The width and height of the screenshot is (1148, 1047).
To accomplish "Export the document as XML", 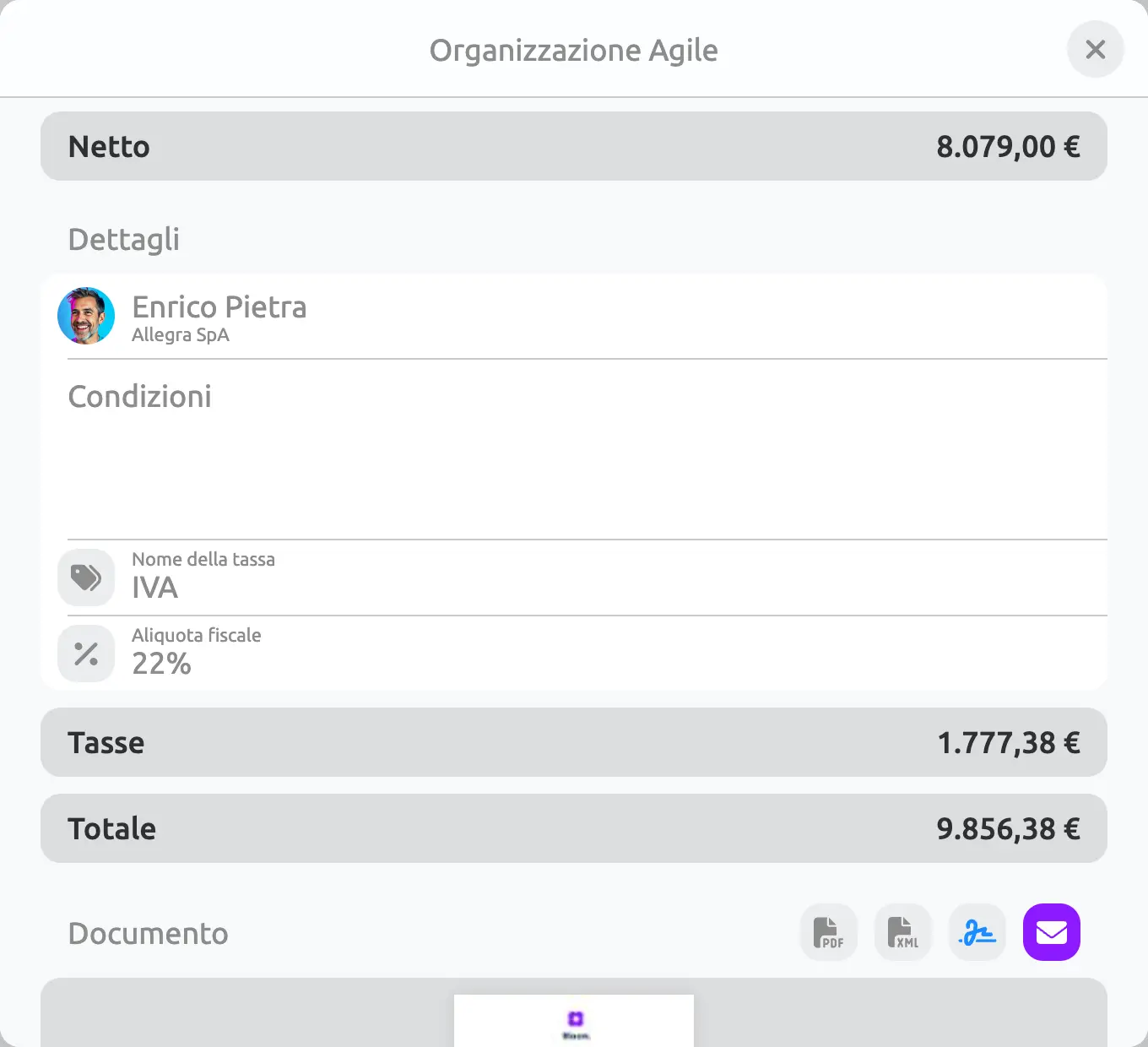I will pos(903,932).
